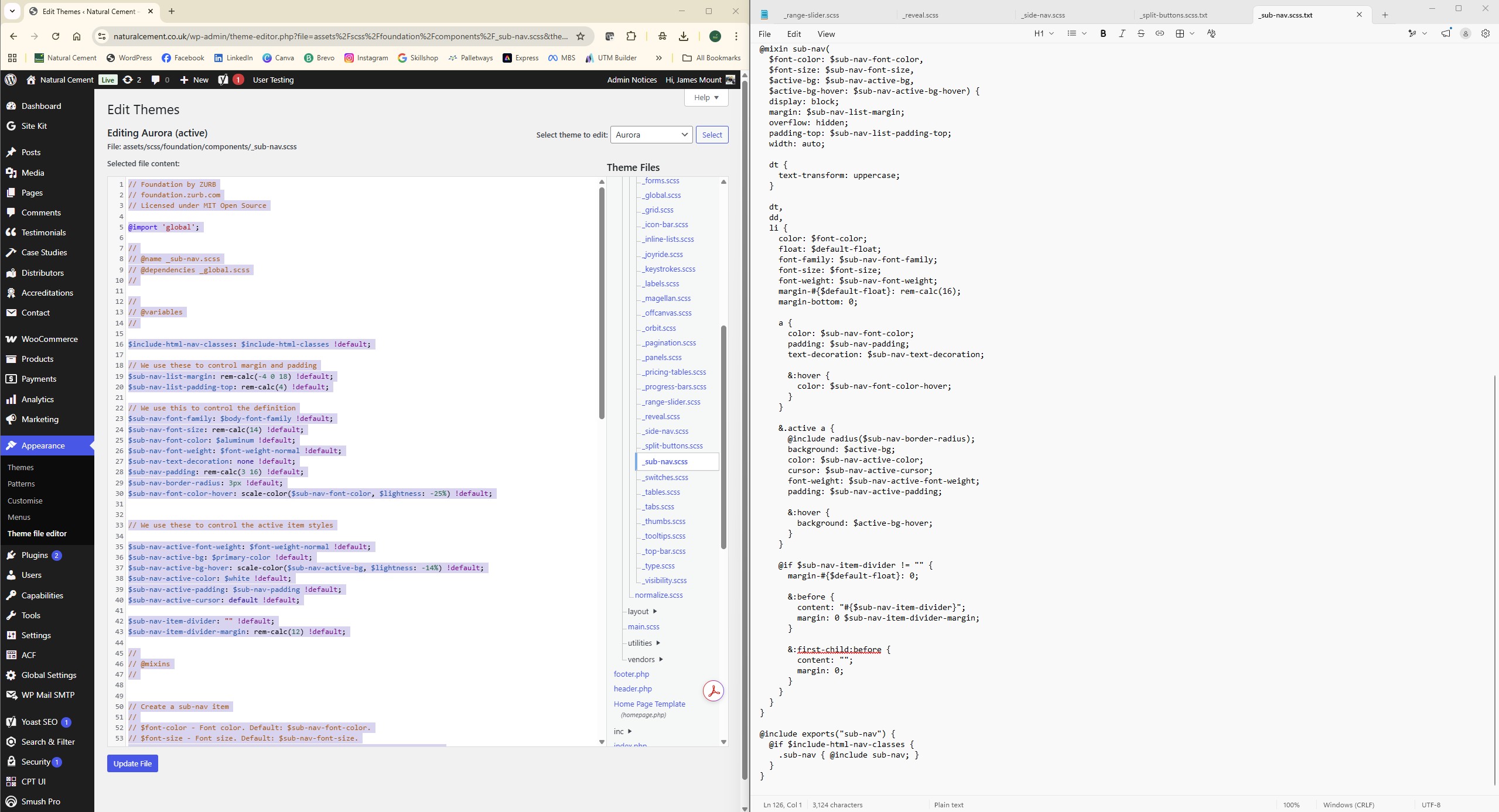1499x812 pixels.
Task: Click the floating PDF Acrobat icon
Action: click(713, 691)
